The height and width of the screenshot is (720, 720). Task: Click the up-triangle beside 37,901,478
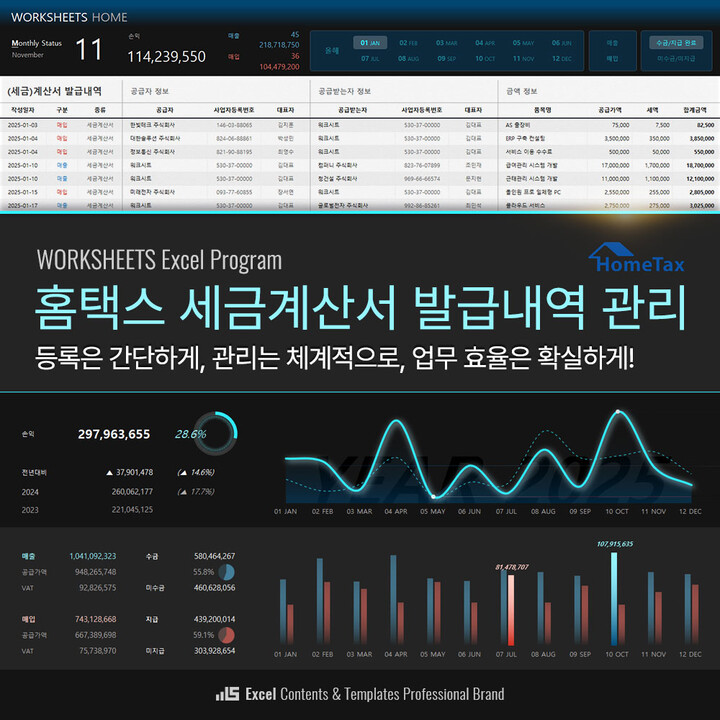pos(109,472)
